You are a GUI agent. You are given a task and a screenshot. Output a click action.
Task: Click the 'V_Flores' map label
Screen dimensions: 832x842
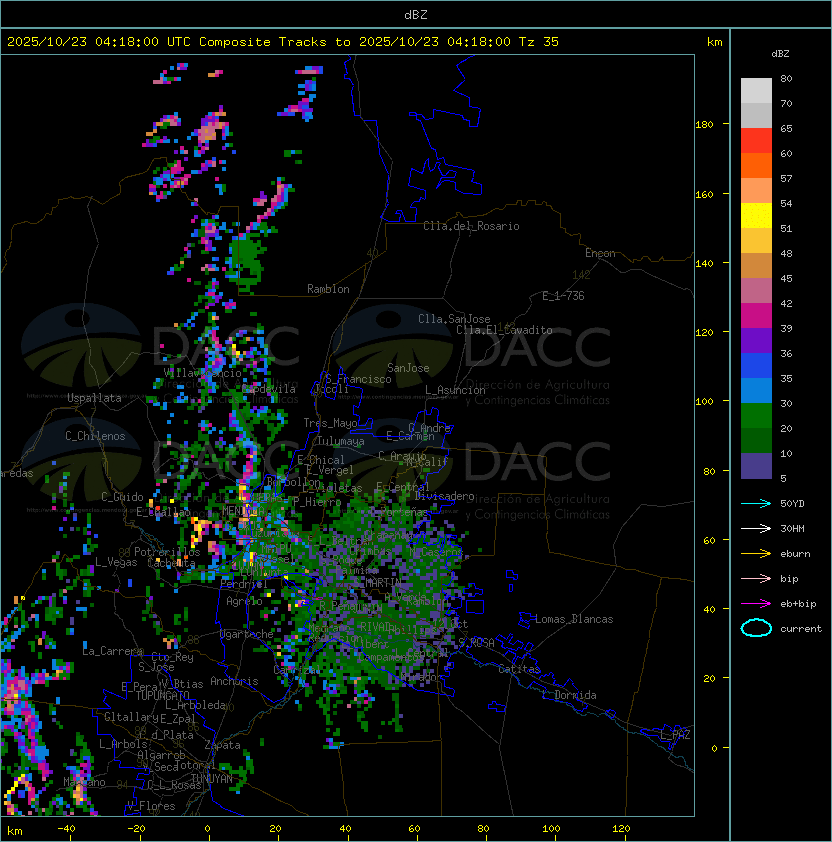[151, 806]
